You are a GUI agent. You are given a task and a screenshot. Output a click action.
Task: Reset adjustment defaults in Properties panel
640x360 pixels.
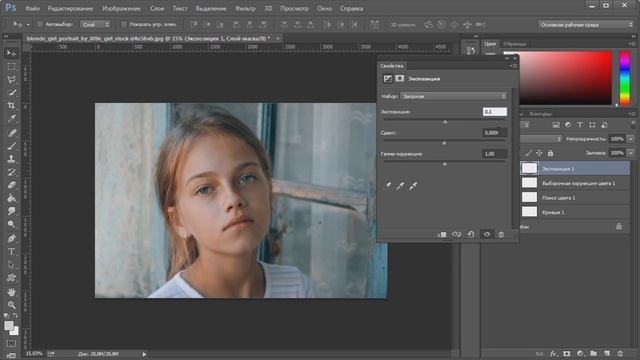tap(471, 234)
